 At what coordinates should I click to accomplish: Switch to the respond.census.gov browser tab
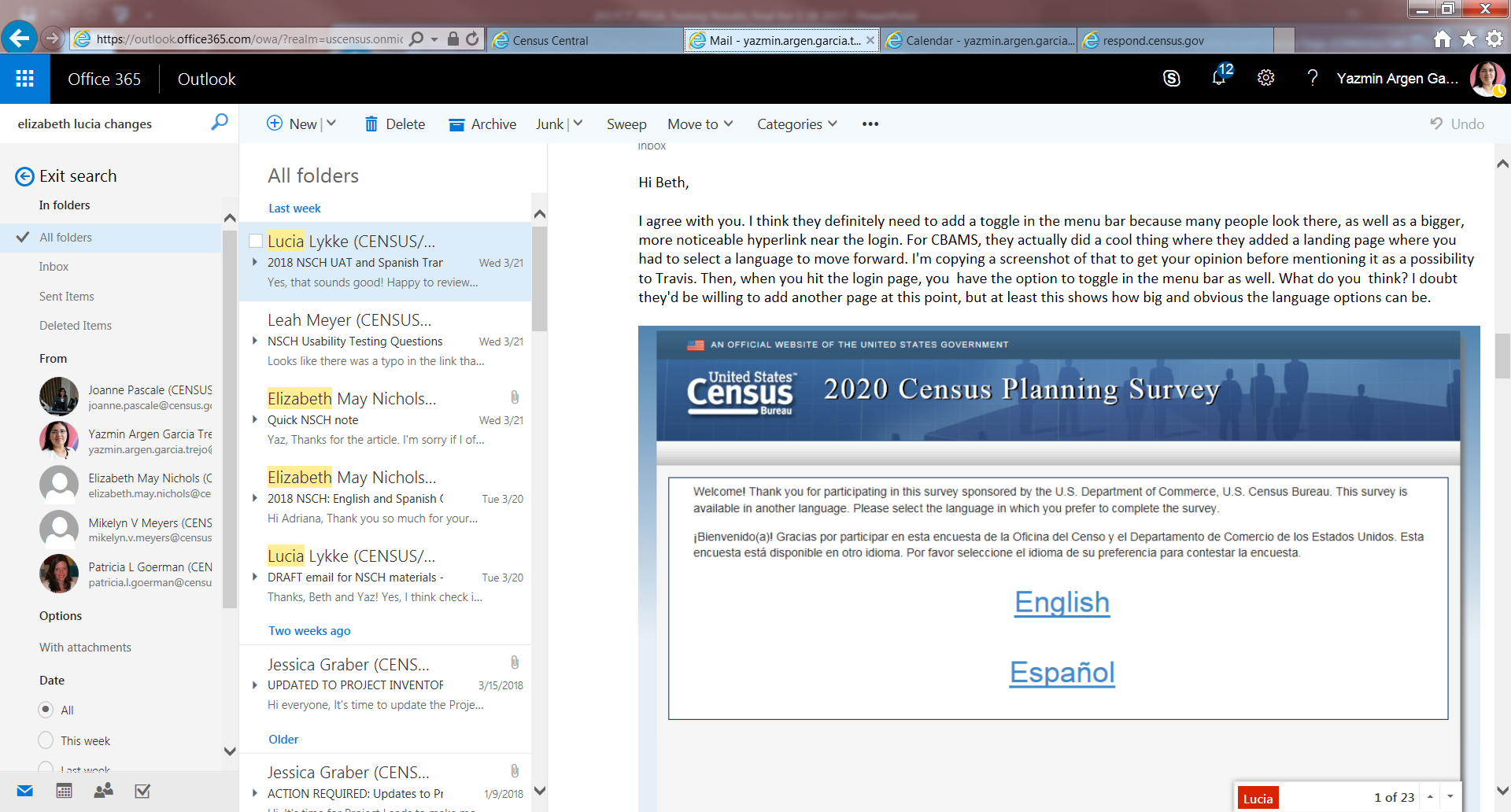(x=1176, y=40)
